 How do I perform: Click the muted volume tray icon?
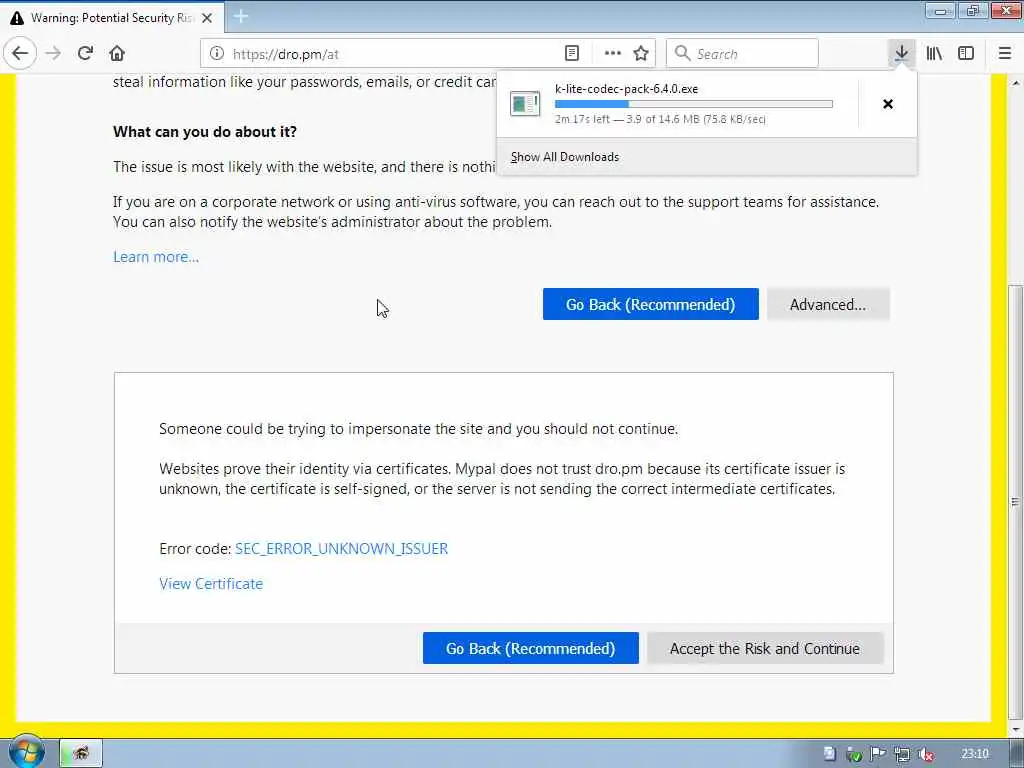[x=925, y=754]
